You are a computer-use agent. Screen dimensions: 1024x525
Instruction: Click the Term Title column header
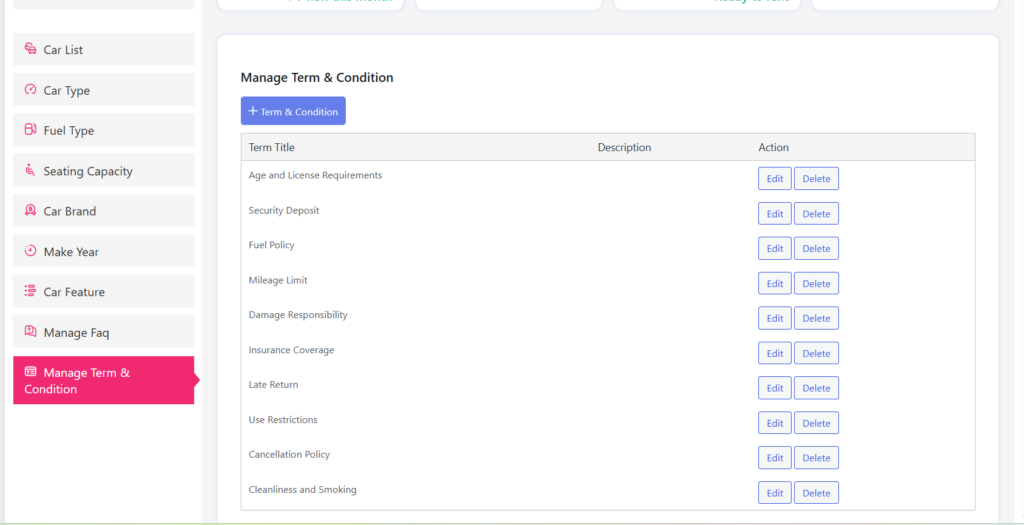click(x=272, y=148)
